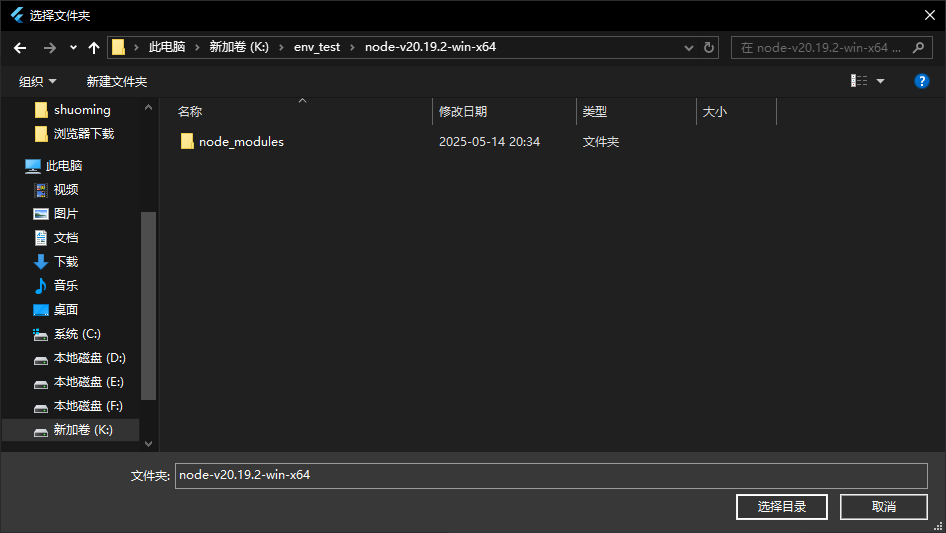
Task: Click the search magnifier icon
Action: [x=918, y=47]
